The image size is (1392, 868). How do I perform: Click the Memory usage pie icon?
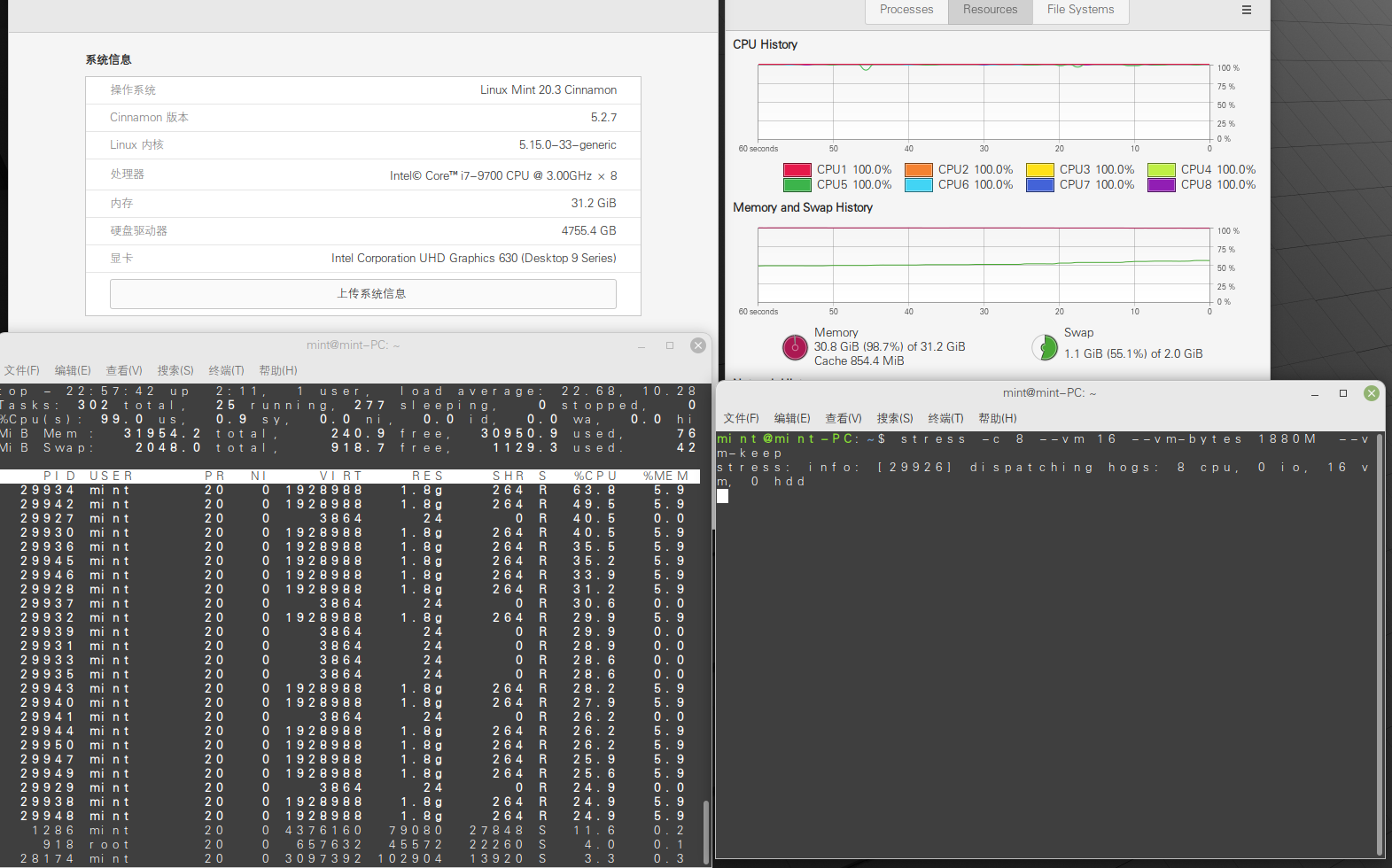click(795, 347)
